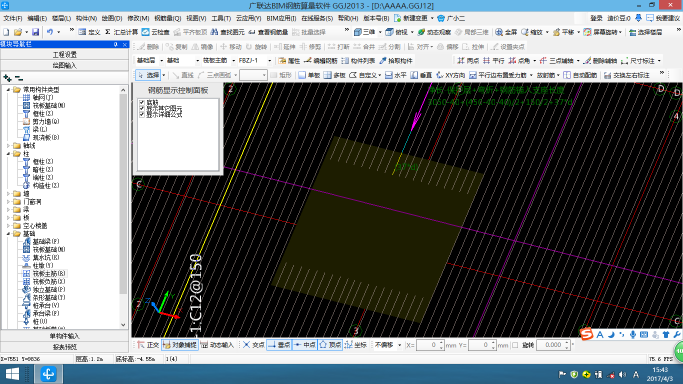Viewport: 683px width, 384px height.
Task: Open the 属性 properties tool
Action: coord(289,61)
